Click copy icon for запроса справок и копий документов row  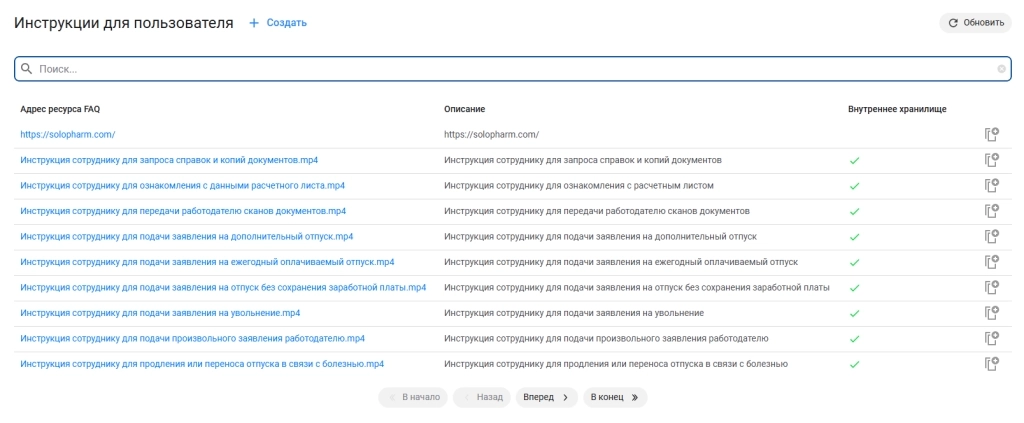click(992, 160)
